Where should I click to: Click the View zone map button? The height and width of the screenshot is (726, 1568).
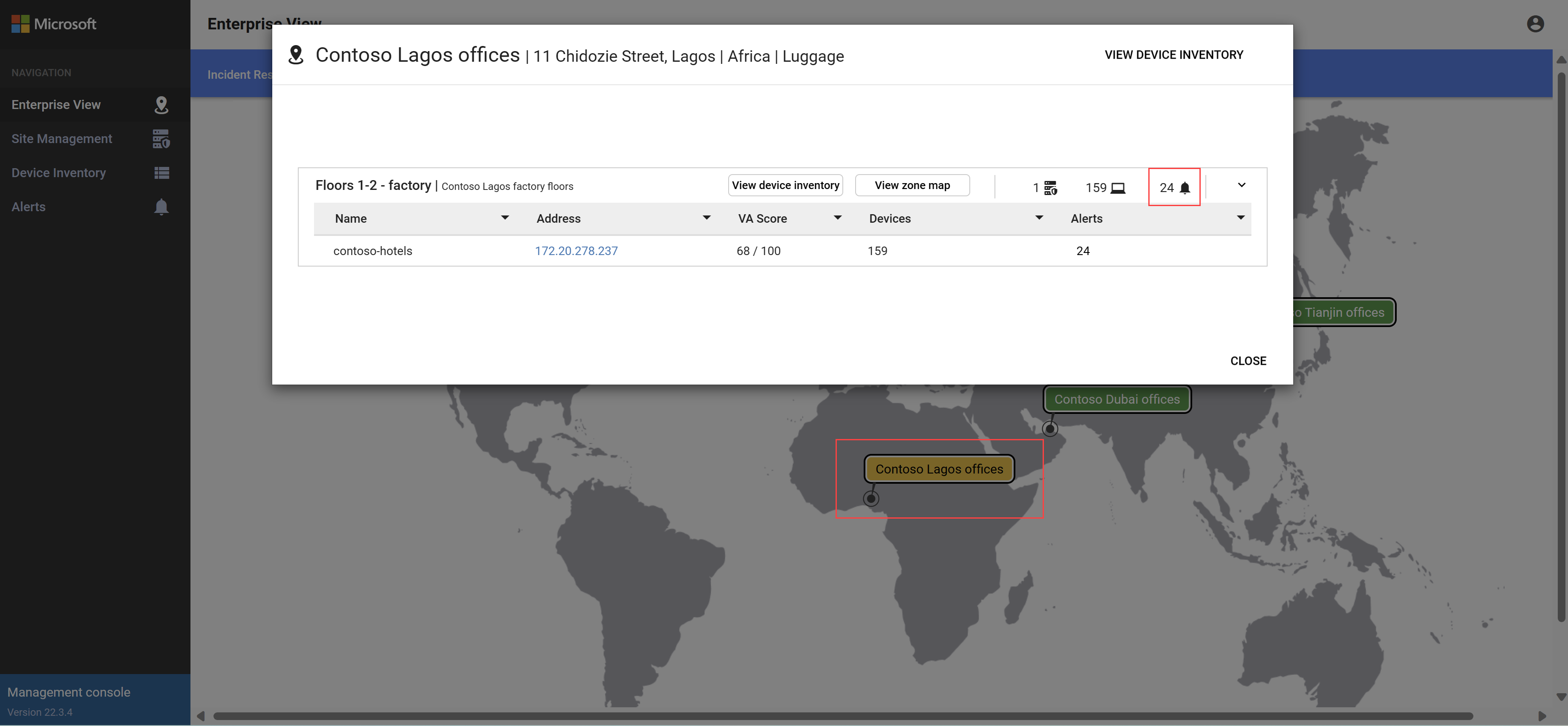click(911, 185)
